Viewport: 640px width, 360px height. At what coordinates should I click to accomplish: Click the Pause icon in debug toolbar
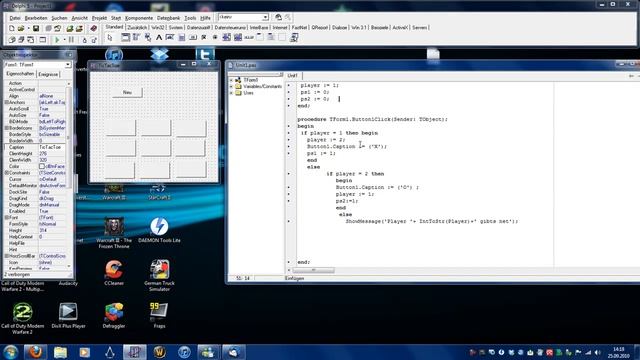71,40
